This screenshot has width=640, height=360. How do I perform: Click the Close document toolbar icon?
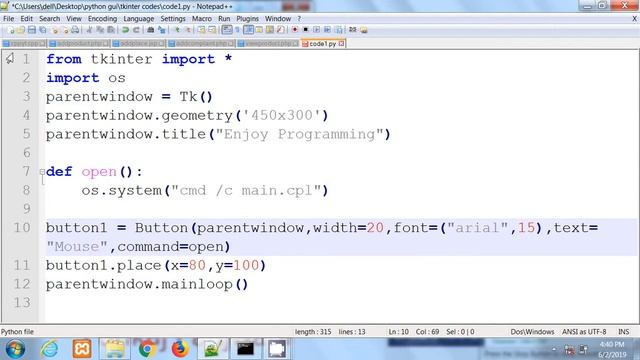pos(55,30)
